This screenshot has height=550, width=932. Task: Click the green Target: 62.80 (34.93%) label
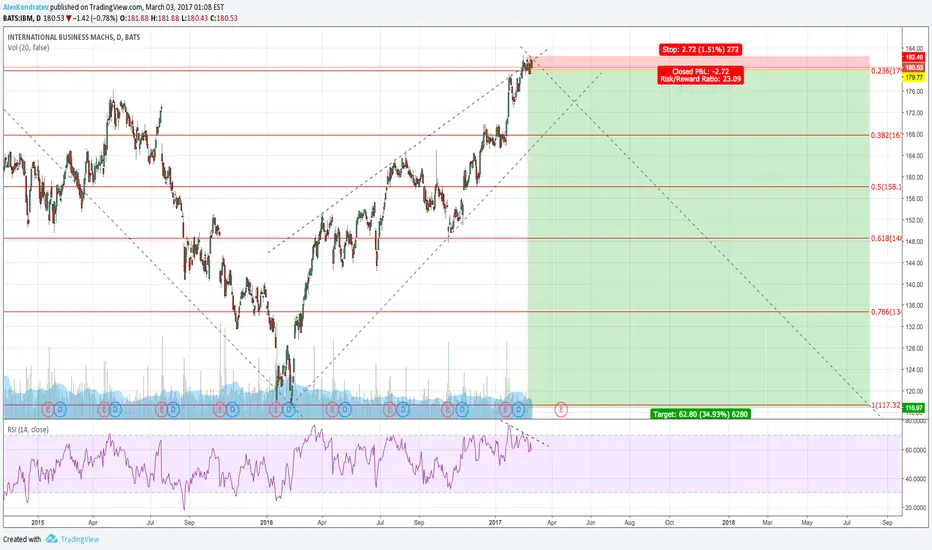tap(700, 414)
